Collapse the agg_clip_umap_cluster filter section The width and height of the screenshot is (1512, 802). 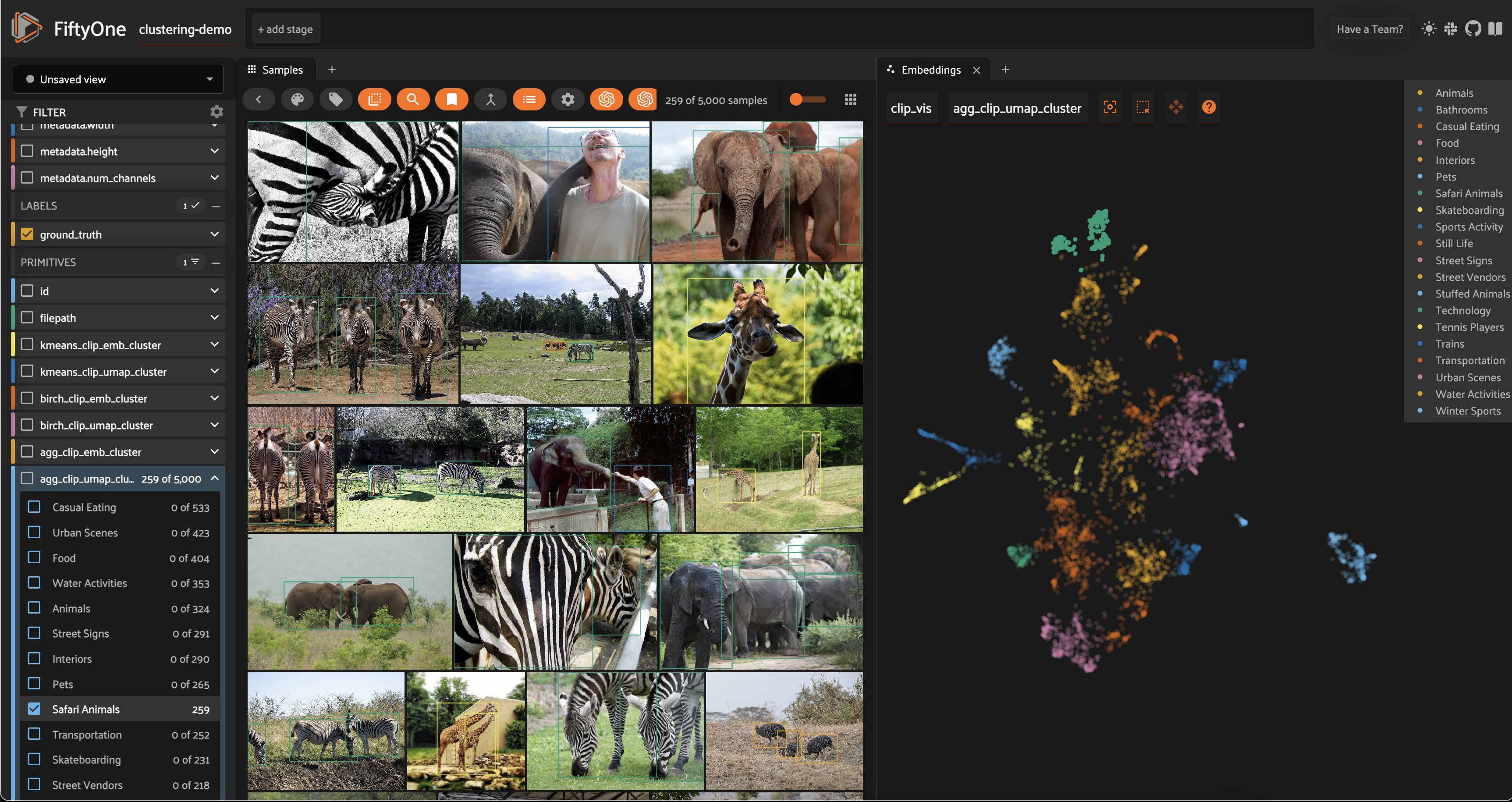coord(214,479)
